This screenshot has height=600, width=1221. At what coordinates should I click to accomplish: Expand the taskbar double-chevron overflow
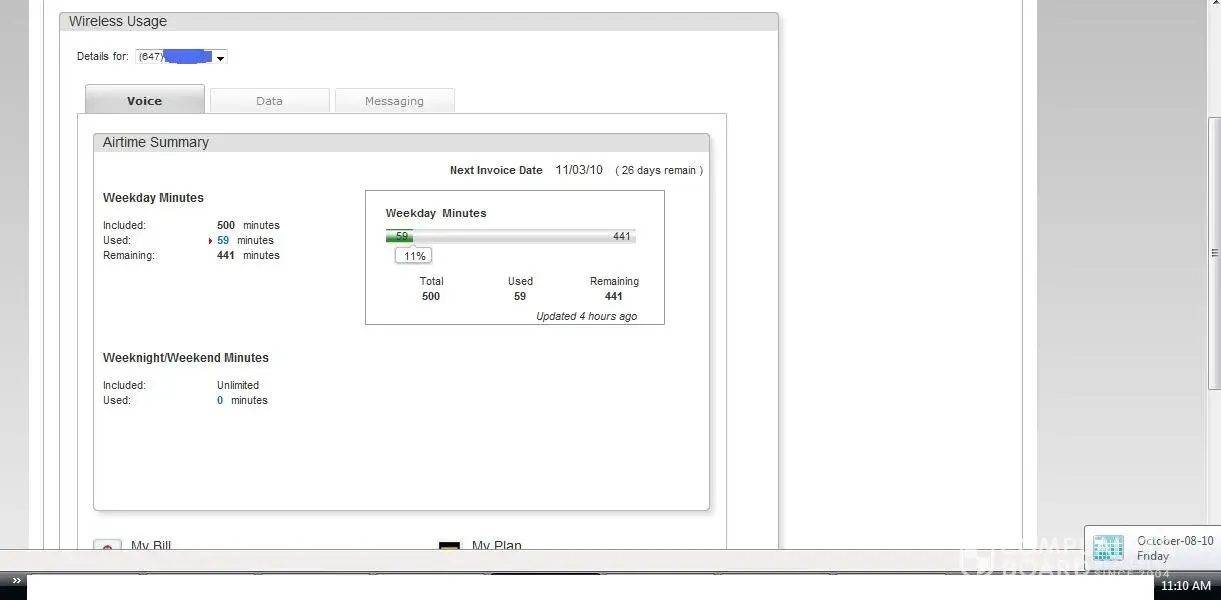16,581
